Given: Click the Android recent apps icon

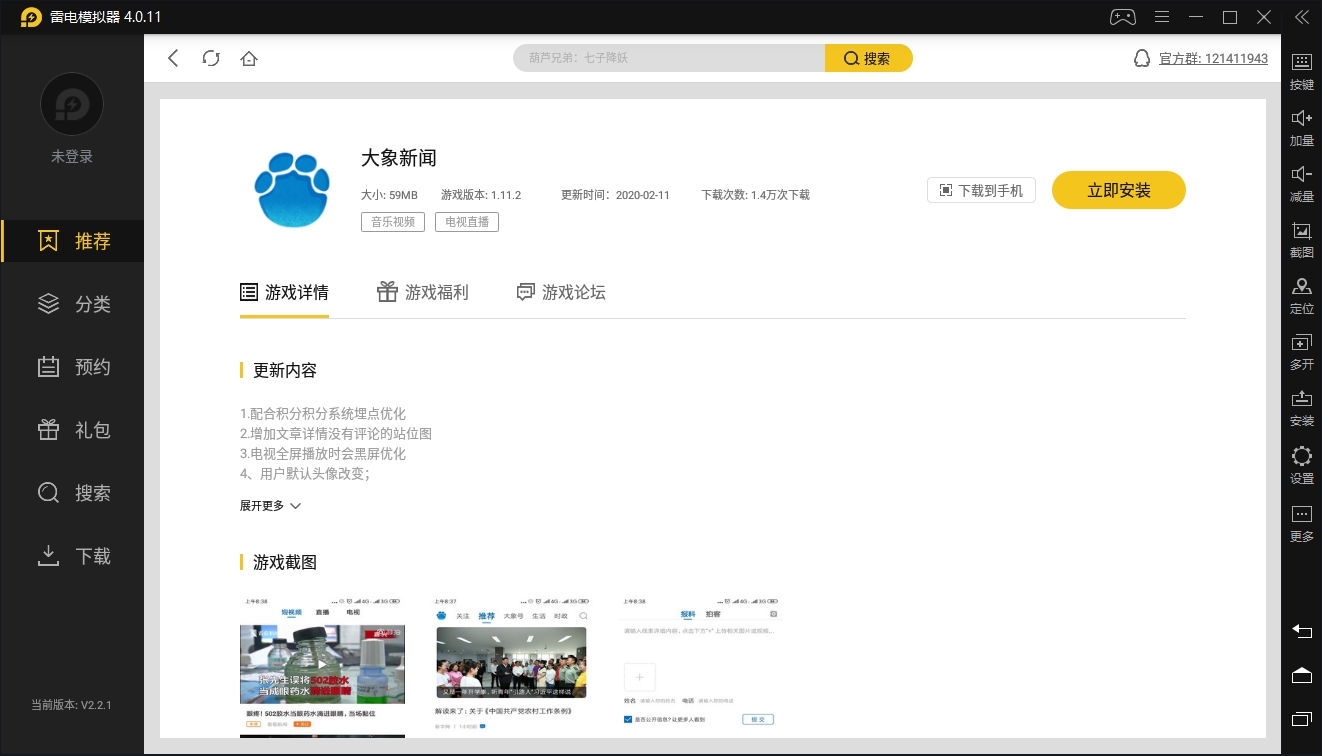Looking at the screenshot, I should (1302, 719).
